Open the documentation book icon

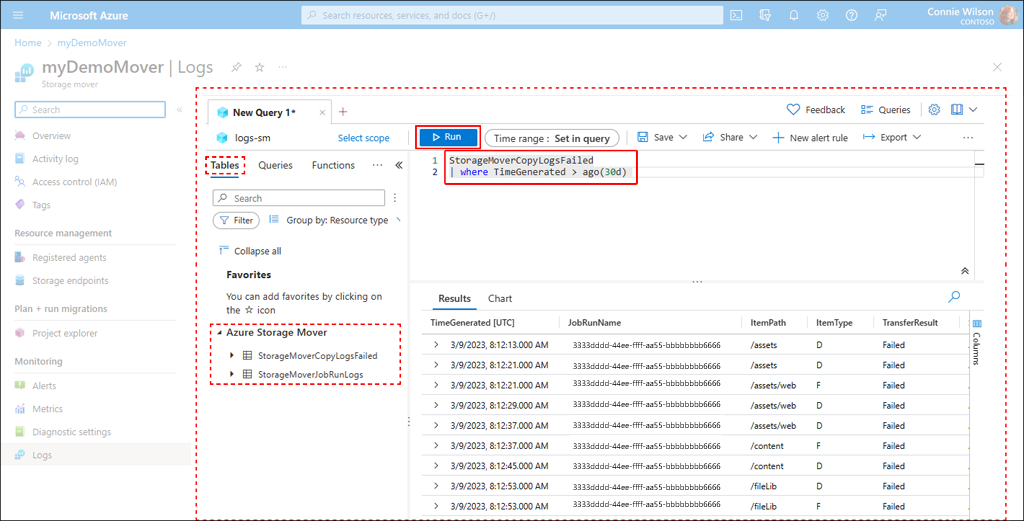click(957, 110)
